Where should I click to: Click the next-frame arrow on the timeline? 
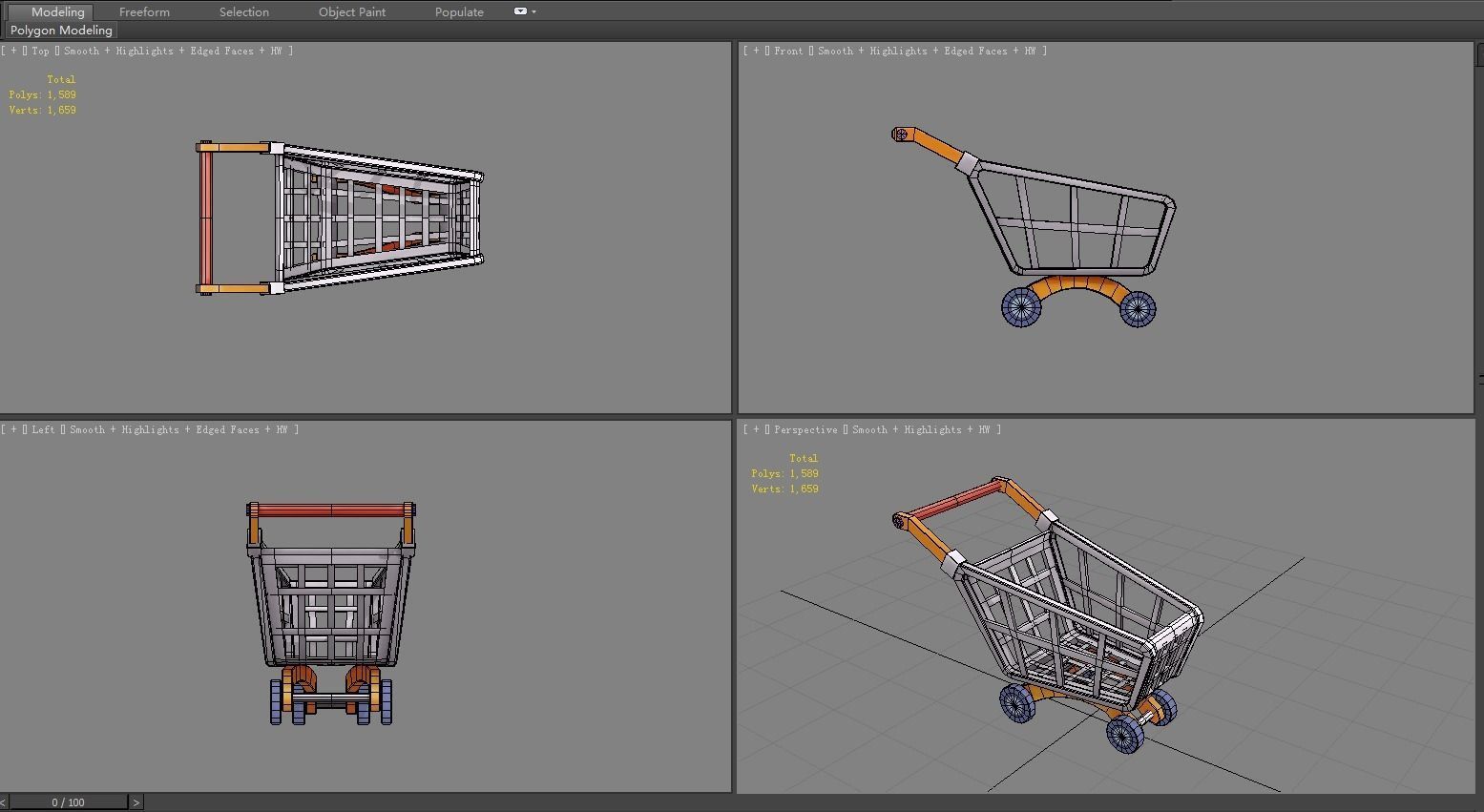point(136,802)
